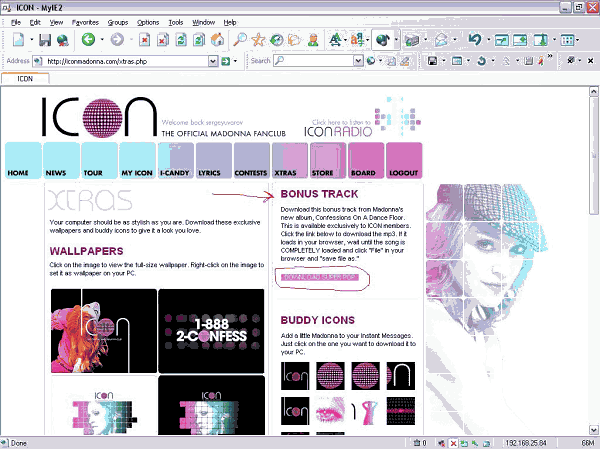Go to the I-CANDY section
Image resolution: width=600 pixels, height=449 pixels.
coord(176,160)
